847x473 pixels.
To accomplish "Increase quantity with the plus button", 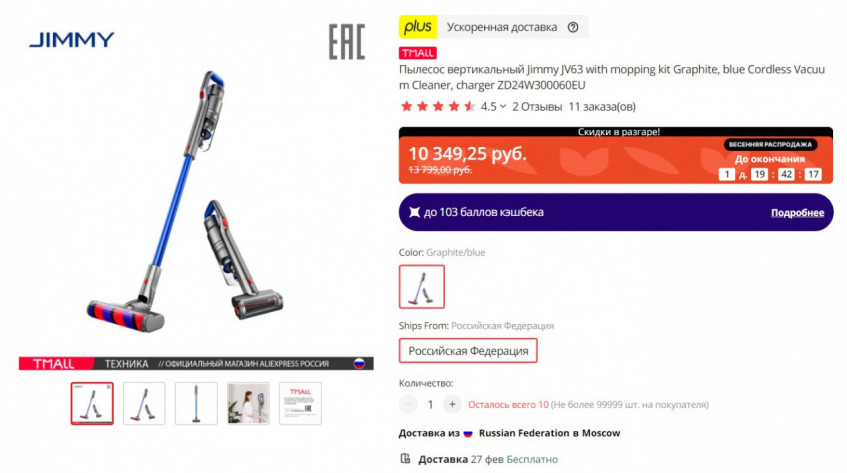I will (452, 404).
